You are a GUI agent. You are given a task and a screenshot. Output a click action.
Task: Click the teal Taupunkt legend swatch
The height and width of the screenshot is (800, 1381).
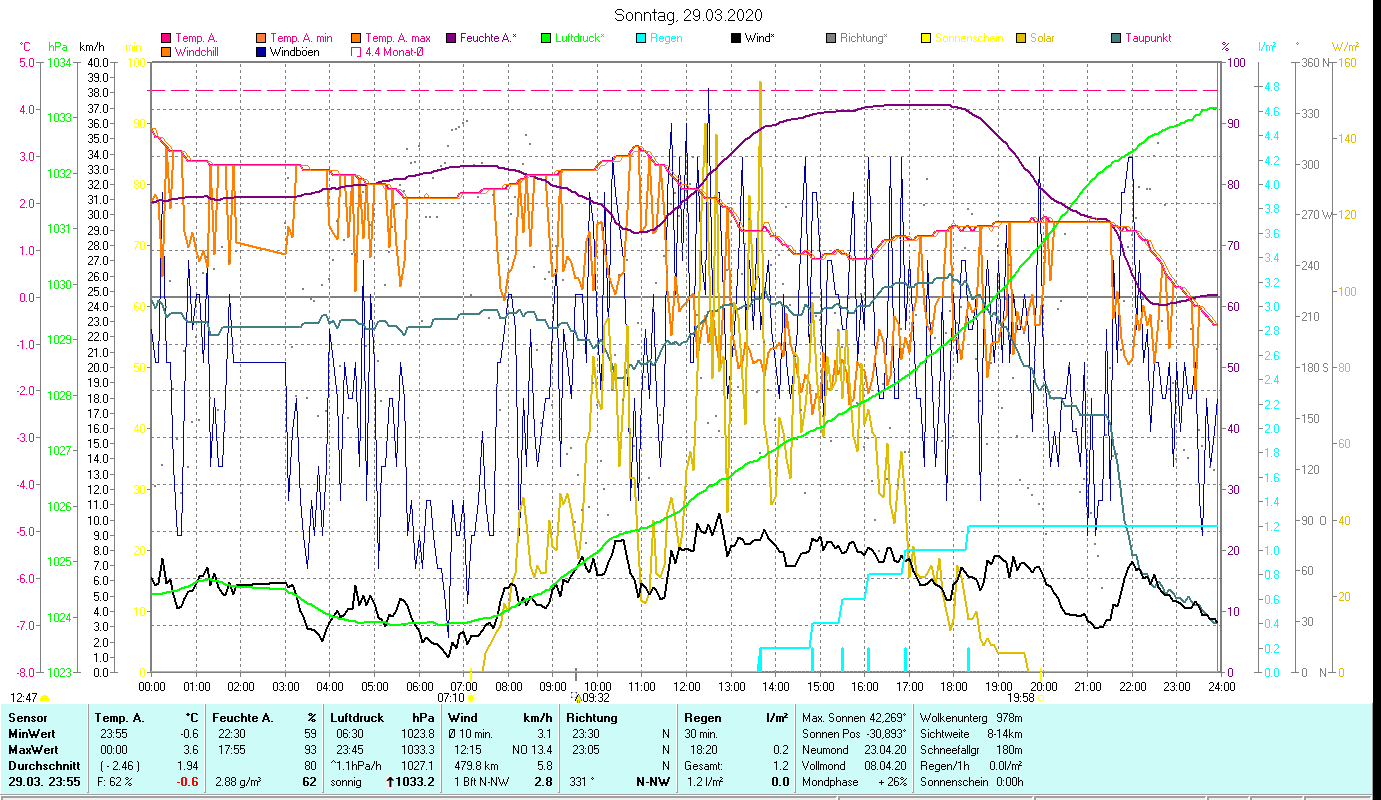point(1116,38)
